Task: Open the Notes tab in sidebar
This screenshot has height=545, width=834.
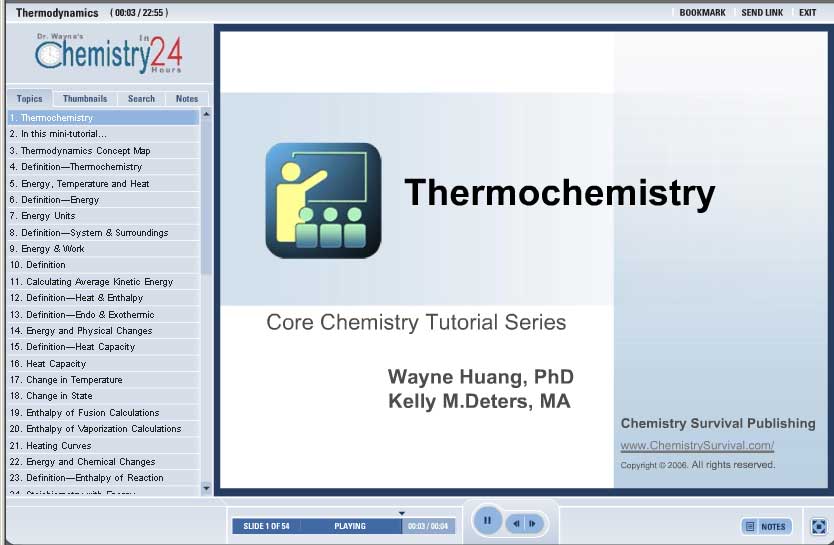Action: click(187, 99)
